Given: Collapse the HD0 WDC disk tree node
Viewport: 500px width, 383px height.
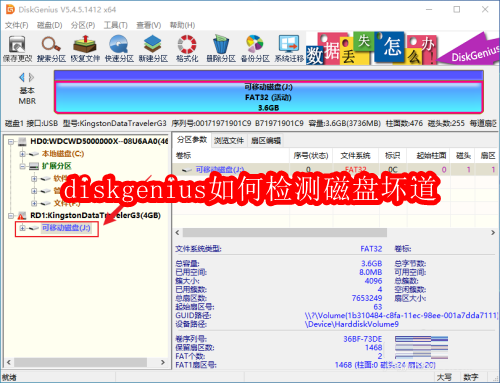Looking at the screenshot, I should [11, 142].
